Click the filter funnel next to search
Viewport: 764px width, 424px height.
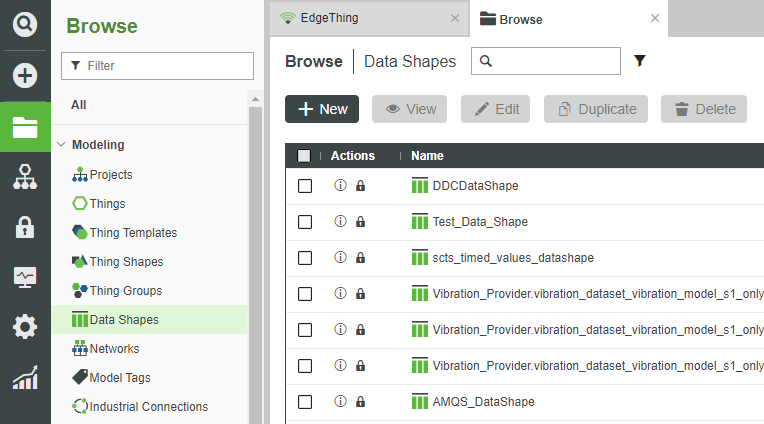click(640, 61)
